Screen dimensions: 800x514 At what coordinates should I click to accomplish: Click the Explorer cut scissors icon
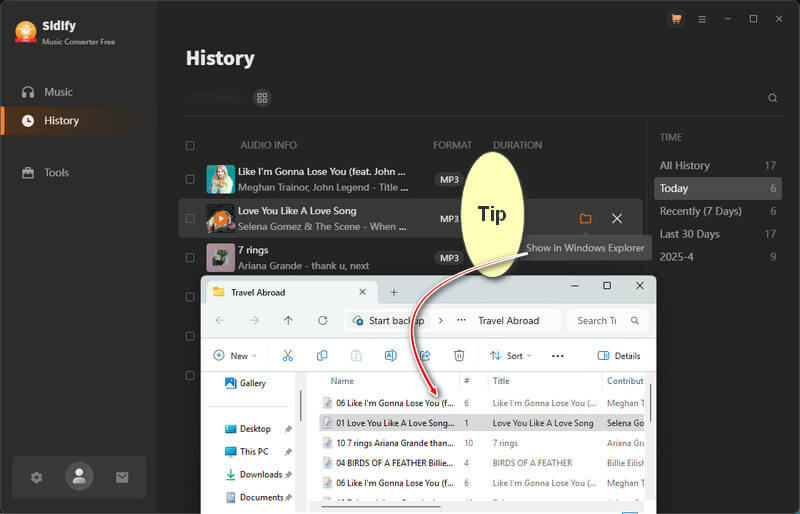(288, 355)
